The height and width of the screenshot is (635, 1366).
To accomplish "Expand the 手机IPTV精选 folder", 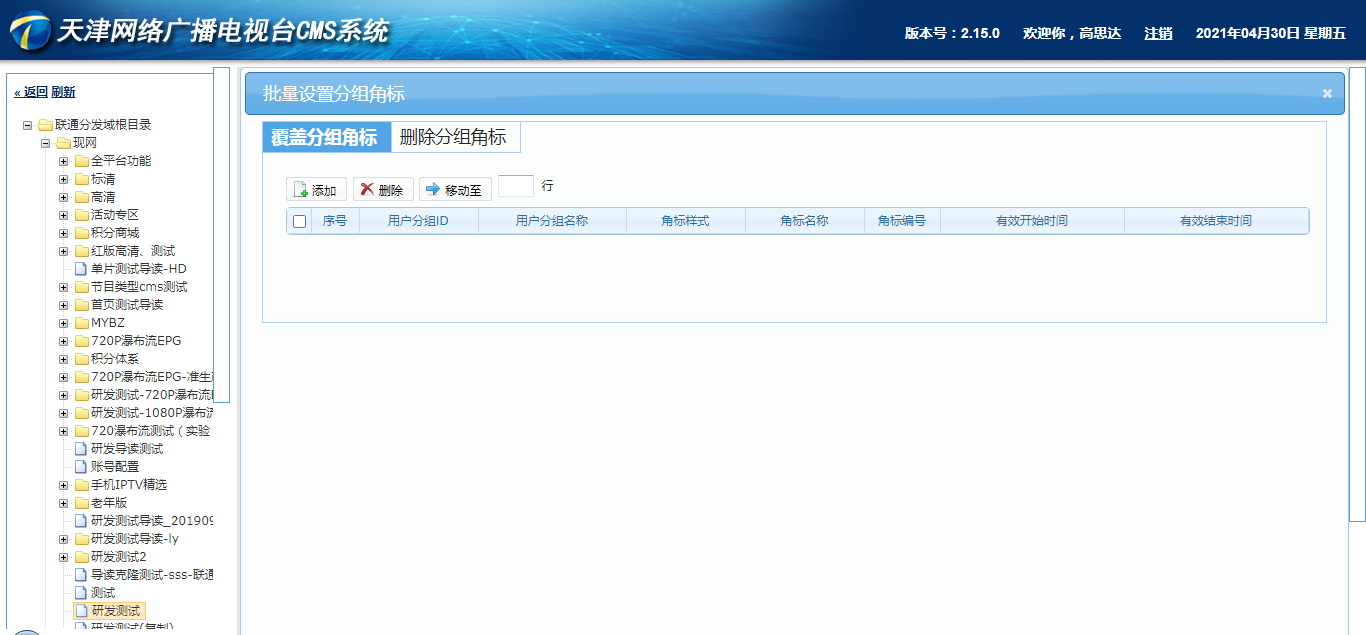I will tap(64, 485).
